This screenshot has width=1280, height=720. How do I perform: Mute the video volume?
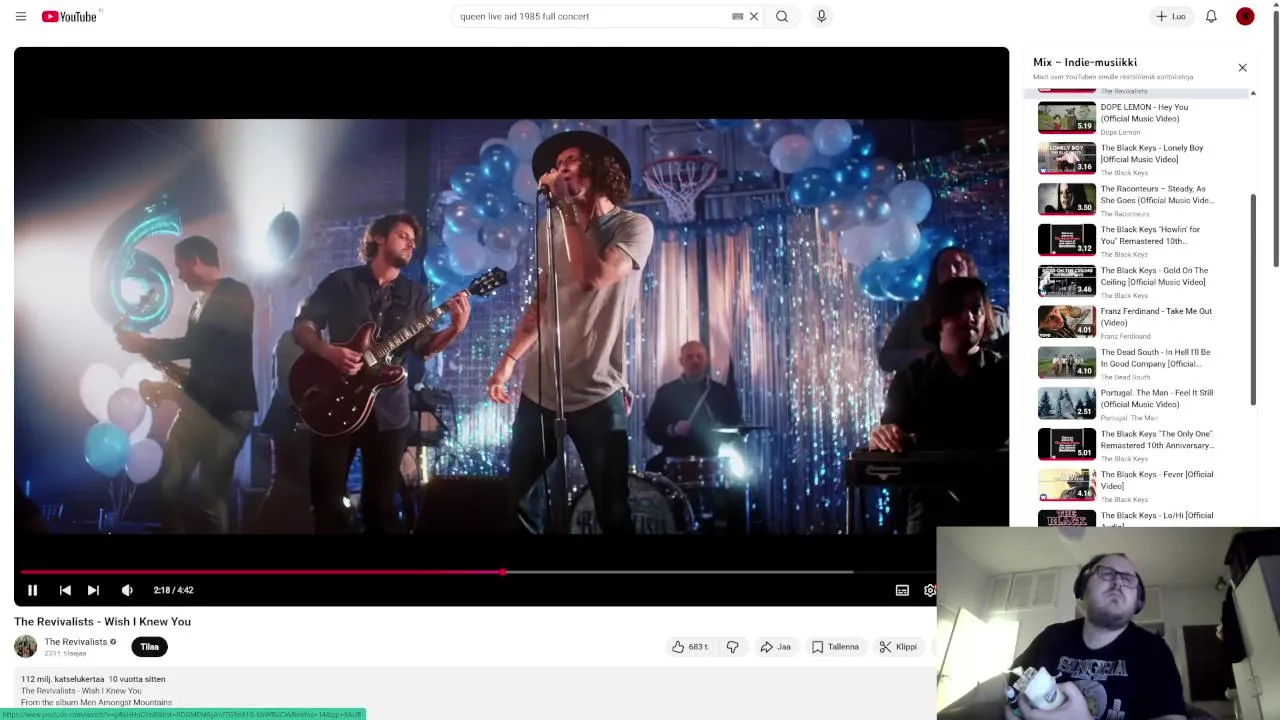(x=127, y=590)
